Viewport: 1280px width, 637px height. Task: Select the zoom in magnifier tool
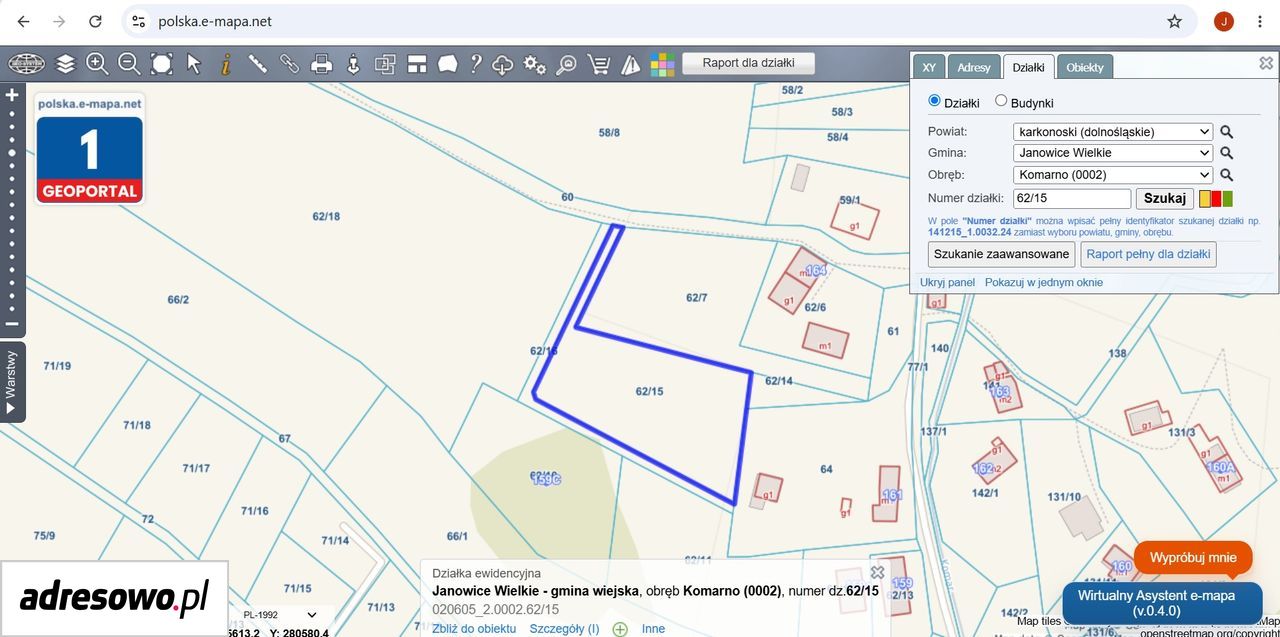(97, 64)
